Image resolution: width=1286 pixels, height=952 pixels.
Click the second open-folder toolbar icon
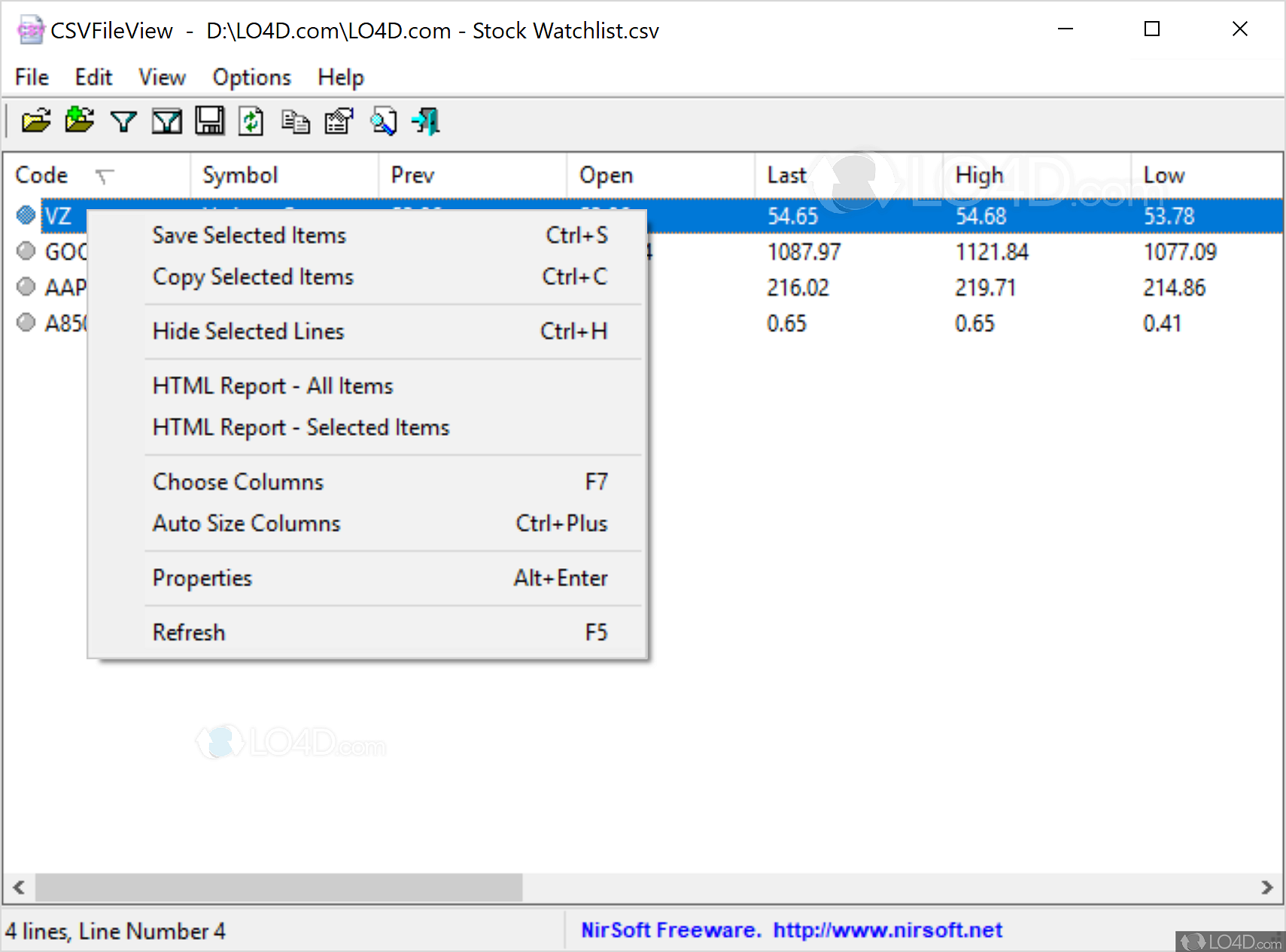[x=80, y=121]
